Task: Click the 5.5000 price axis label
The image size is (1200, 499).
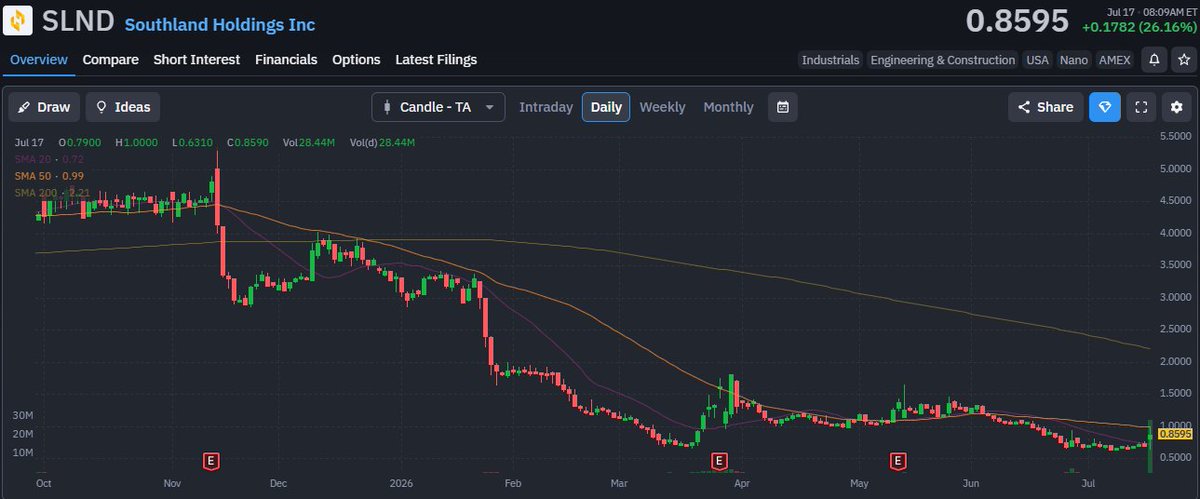Action: (1176, 136)
